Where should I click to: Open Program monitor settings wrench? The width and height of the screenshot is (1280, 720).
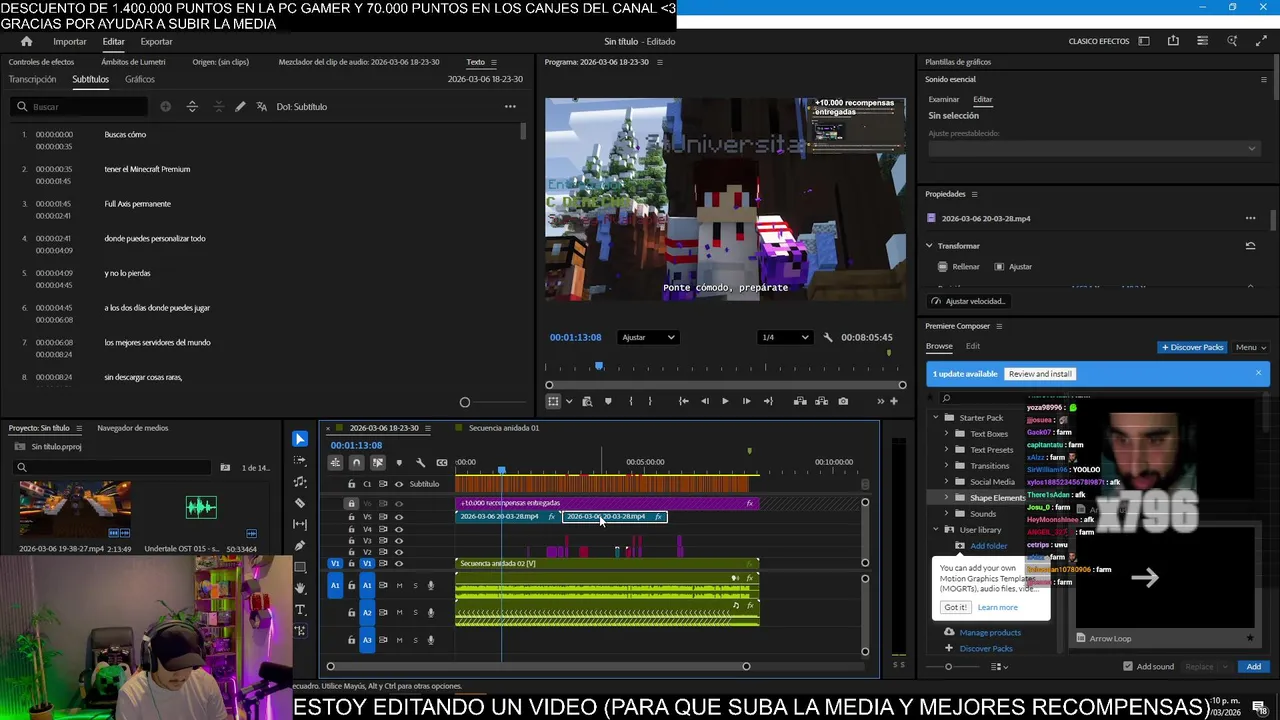[x=827, y=337]
